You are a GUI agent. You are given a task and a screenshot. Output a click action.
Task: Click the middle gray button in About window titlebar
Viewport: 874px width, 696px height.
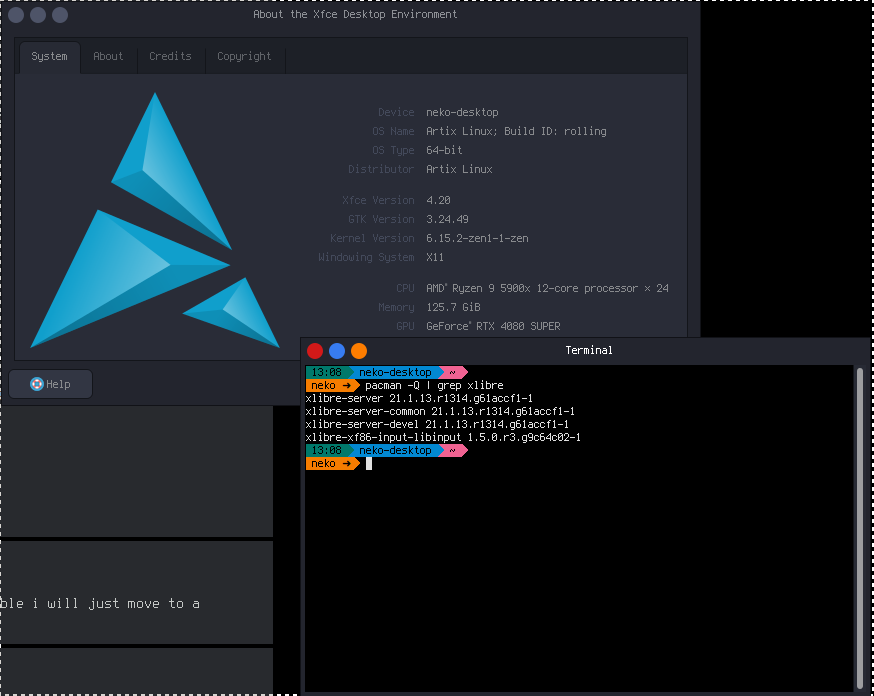(x=38, y=15)
